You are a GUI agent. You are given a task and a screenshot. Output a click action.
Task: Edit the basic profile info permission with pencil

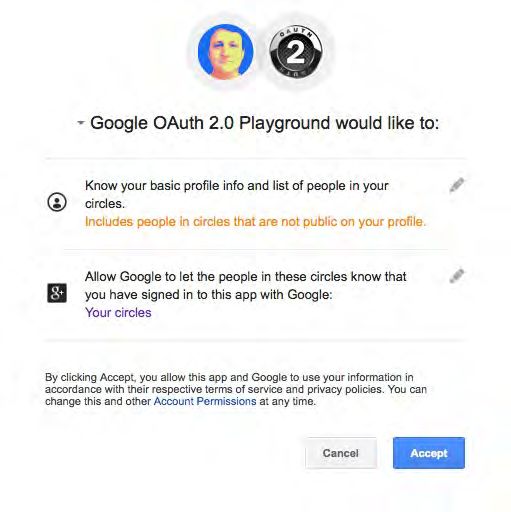click(x=457, y=185)
